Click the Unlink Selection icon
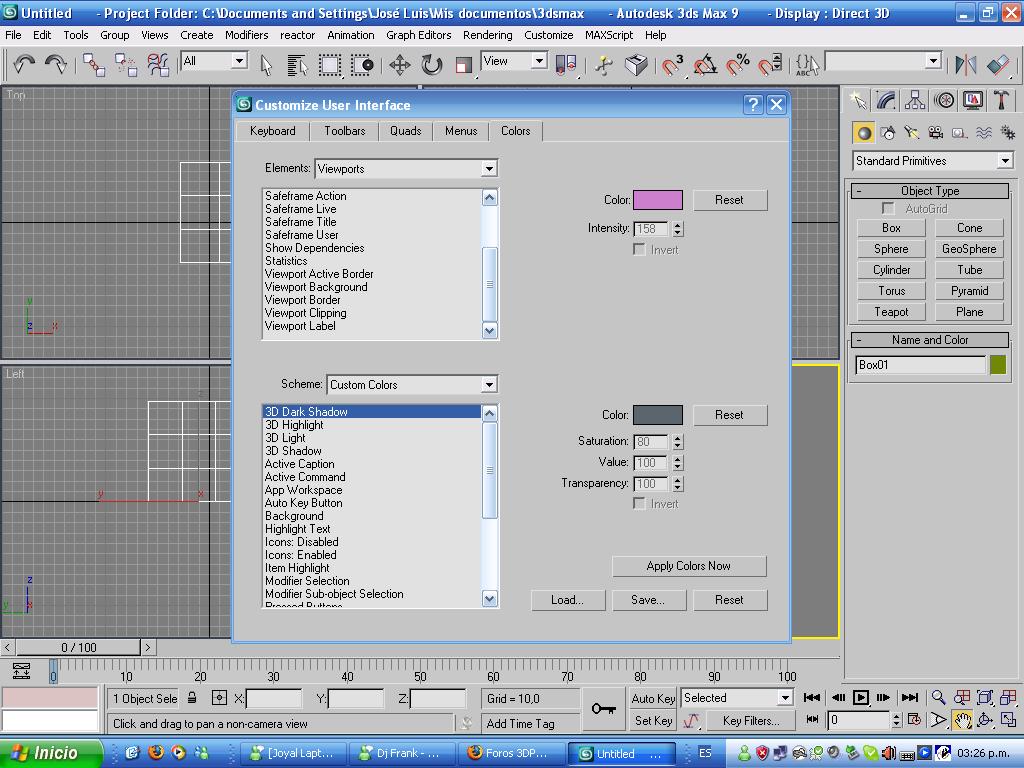 coord(125,65)
